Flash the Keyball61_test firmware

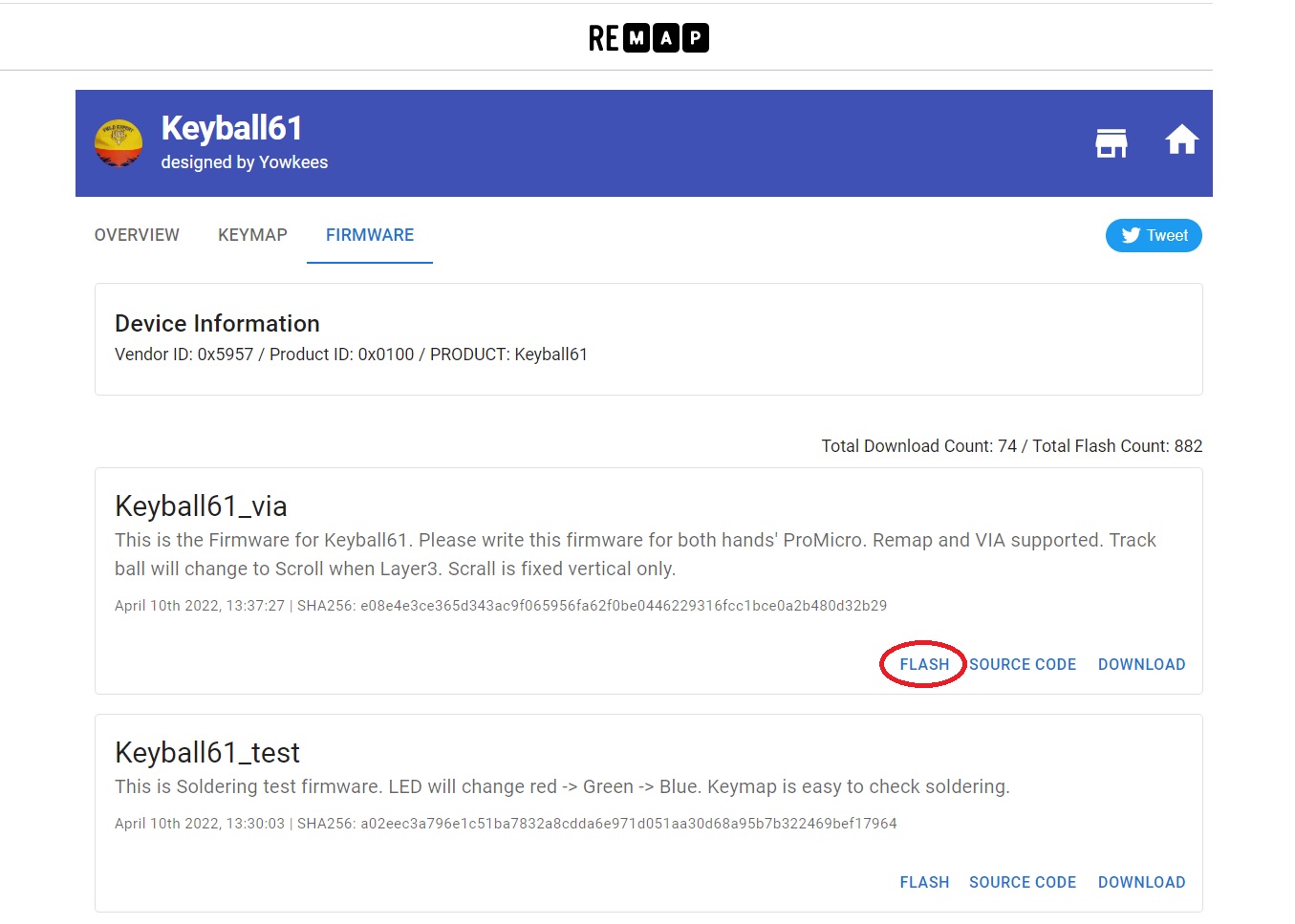click(924, 882)
